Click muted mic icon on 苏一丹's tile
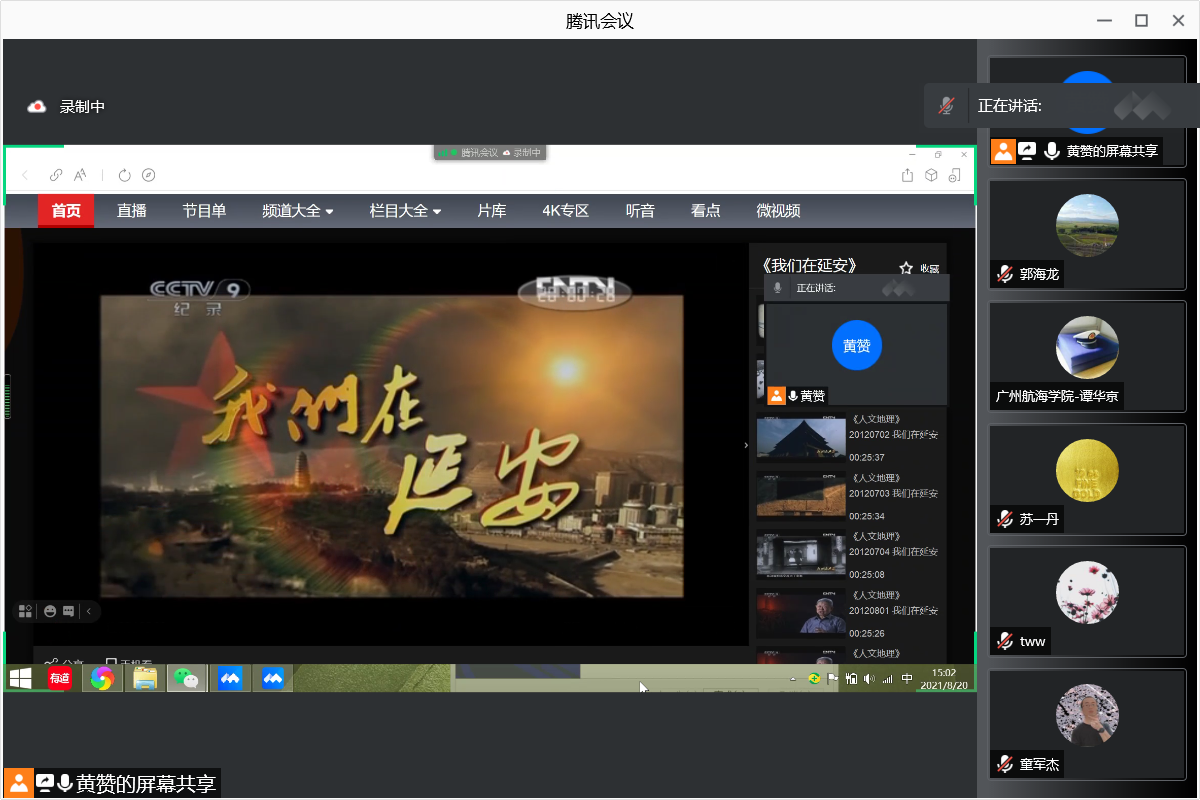This screenshot has width=1200, height=800. (1005, 519)
